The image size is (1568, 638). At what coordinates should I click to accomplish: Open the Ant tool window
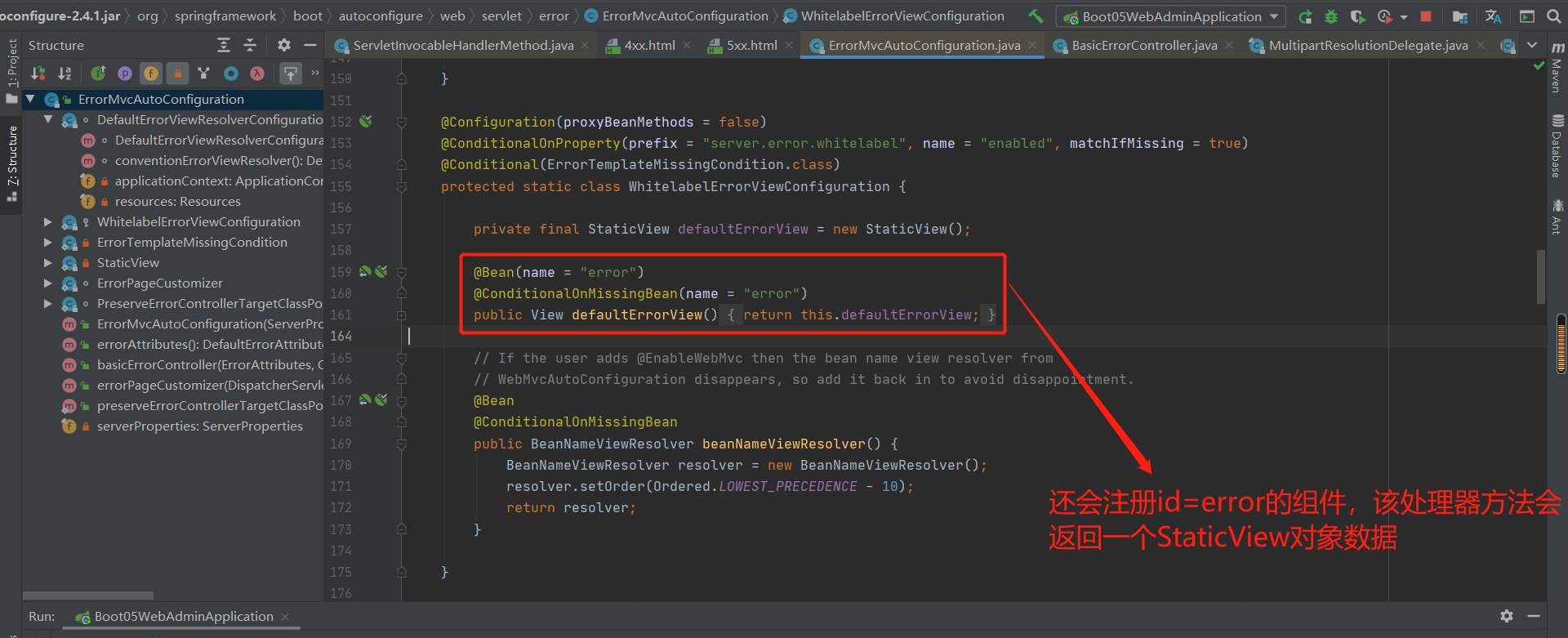(x=1557, y=216)
